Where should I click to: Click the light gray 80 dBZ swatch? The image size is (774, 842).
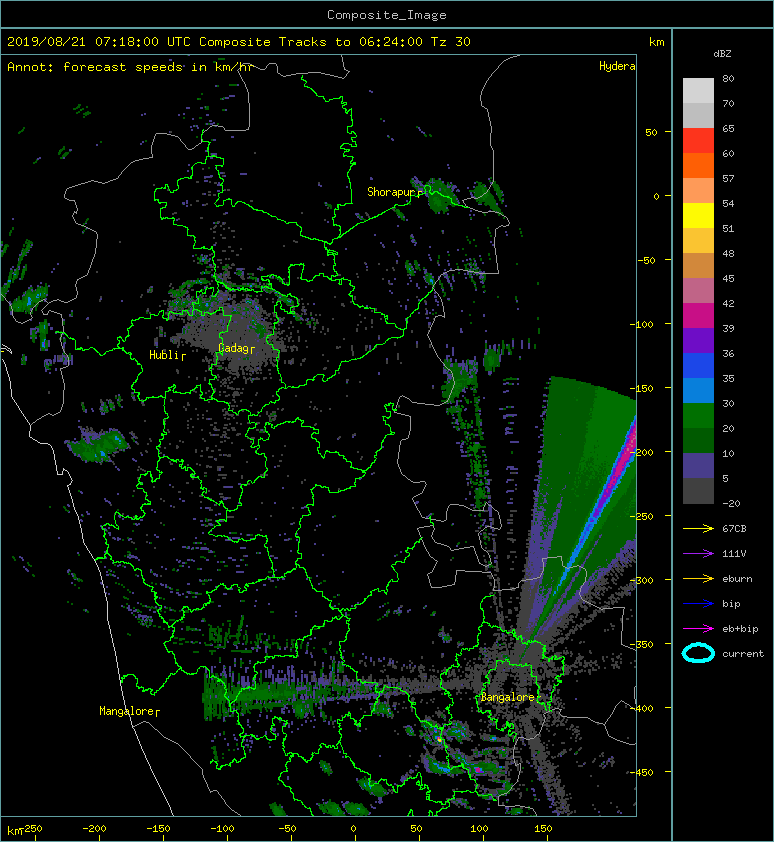(x=698, y=90)
